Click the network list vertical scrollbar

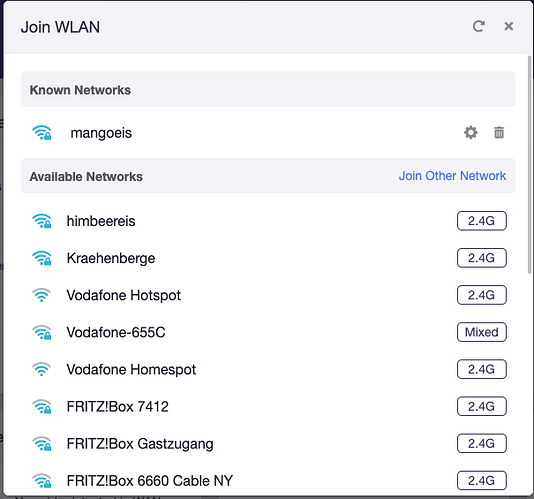[529, 164]
